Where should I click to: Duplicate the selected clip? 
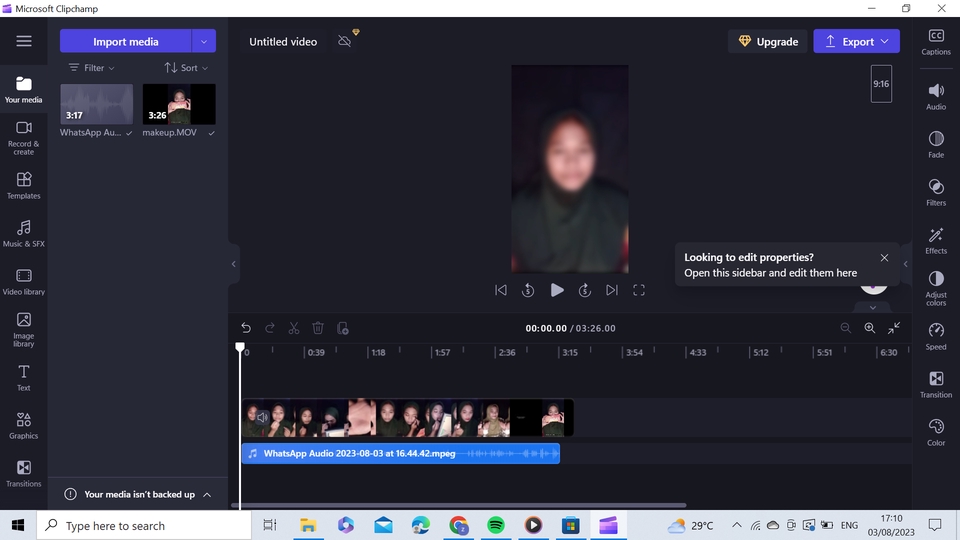[x=343, y=328]
